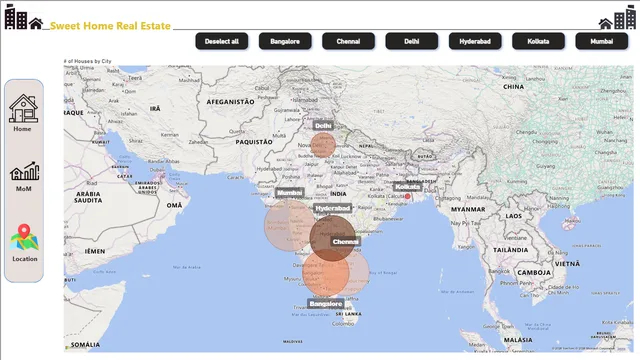Click the PAQUISTÃO country label
Viewport: 640px width, 360px height.
click(254, 142)
